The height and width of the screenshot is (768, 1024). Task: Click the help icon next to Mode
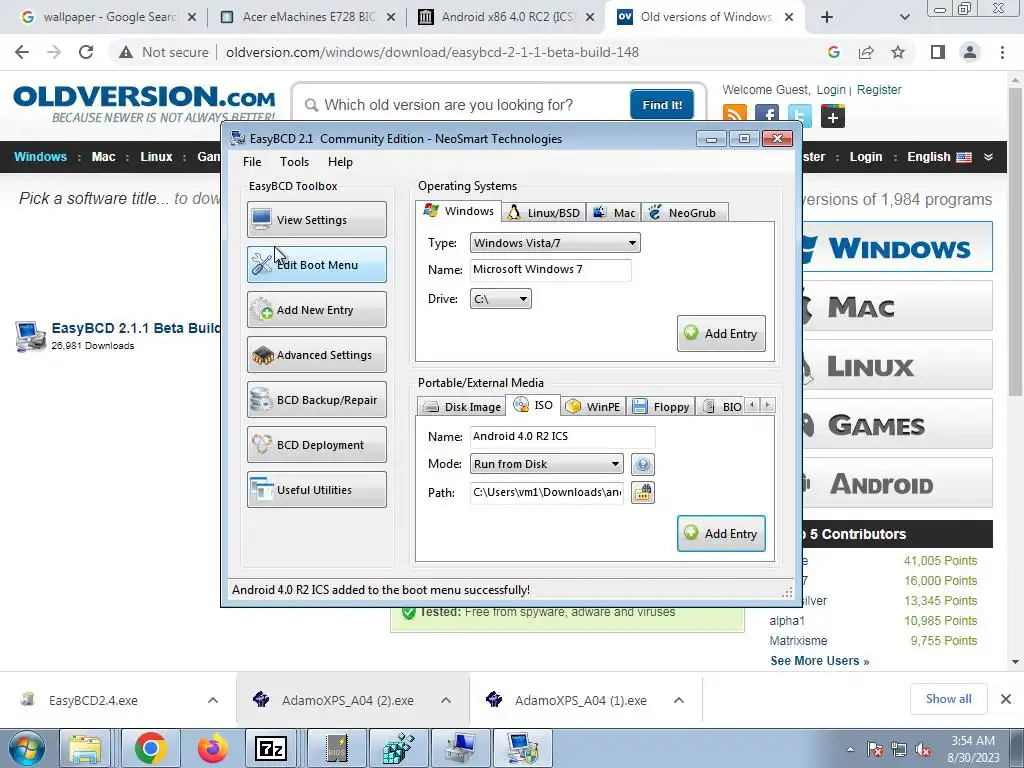(643, 464)
